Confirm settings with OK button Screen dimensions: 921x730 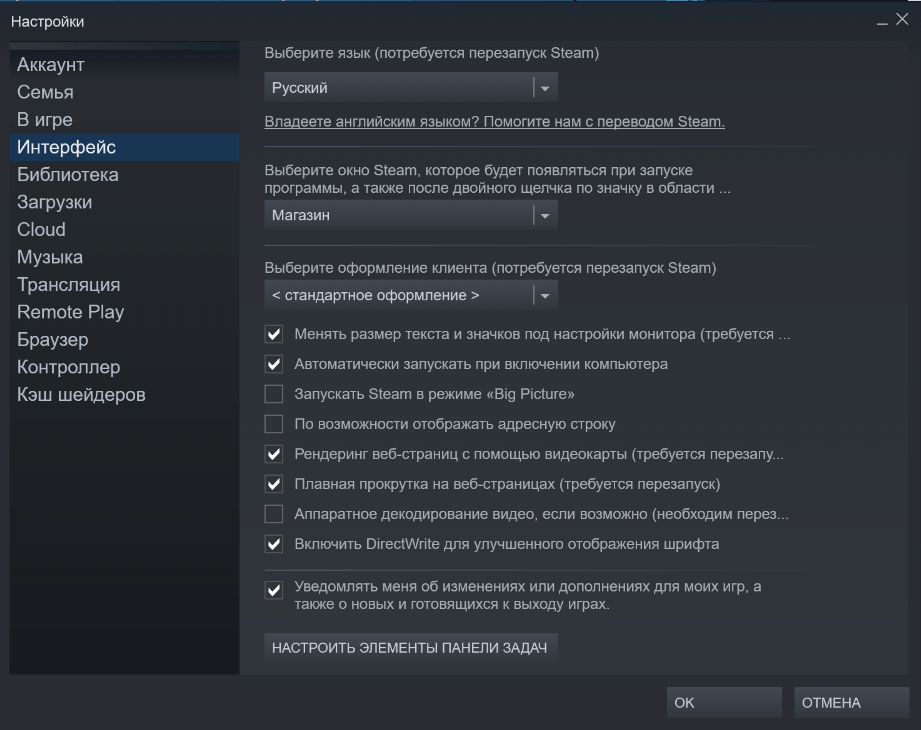[x=724, y=702]
